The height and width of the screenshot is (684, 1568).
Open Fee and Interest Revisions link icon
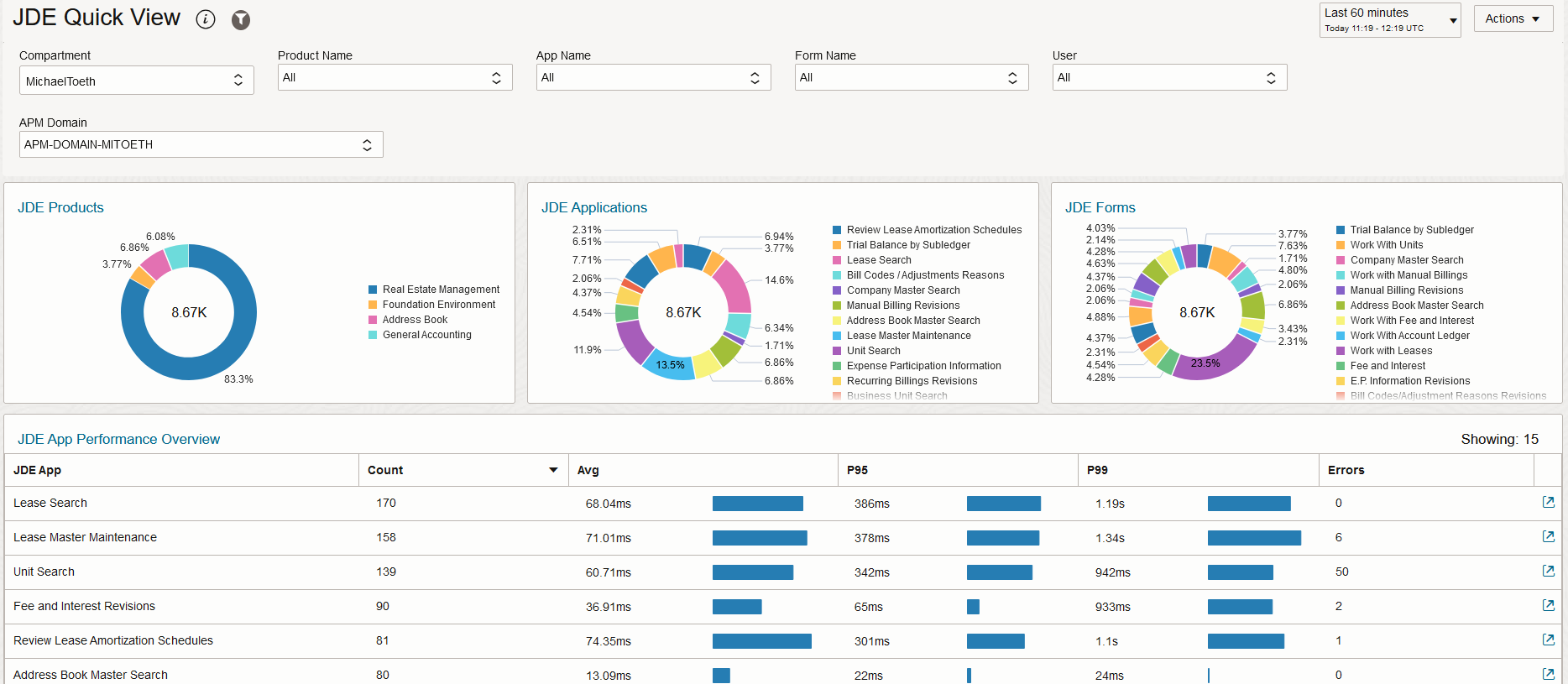pyautogui.click(x=1549, y=605)
